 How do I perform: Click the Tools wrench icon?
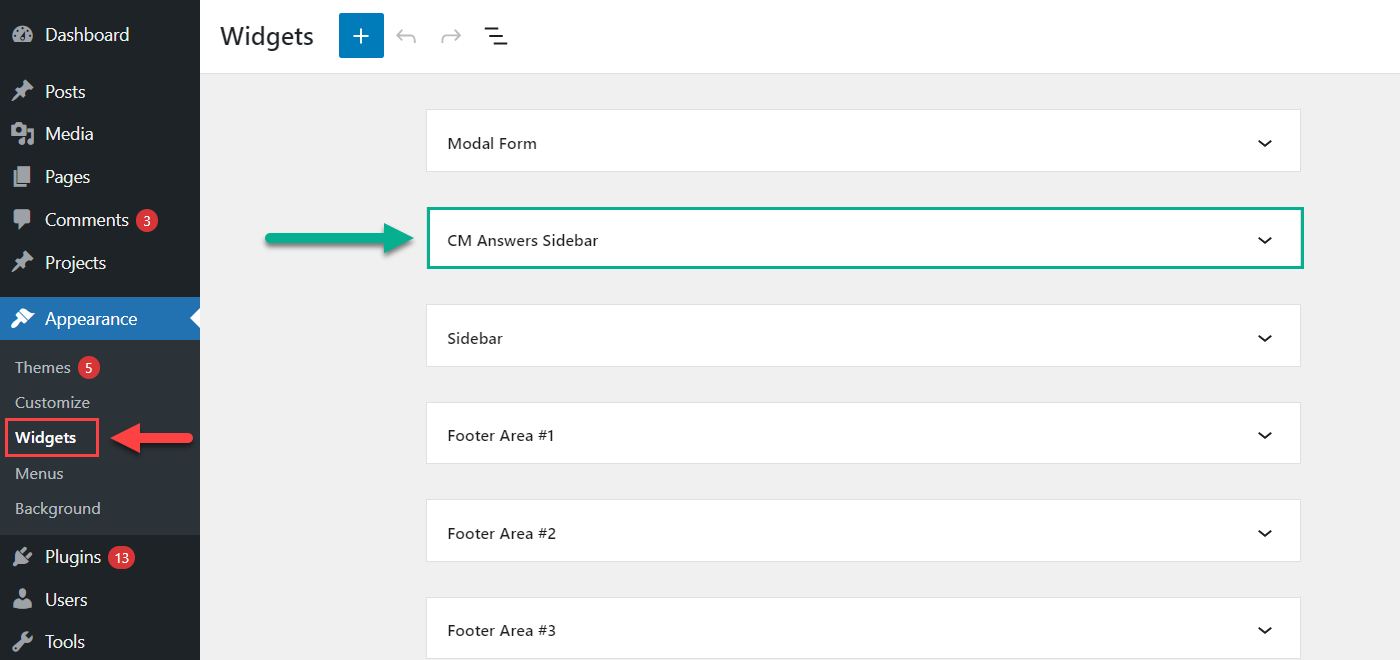tap(22, 642)
